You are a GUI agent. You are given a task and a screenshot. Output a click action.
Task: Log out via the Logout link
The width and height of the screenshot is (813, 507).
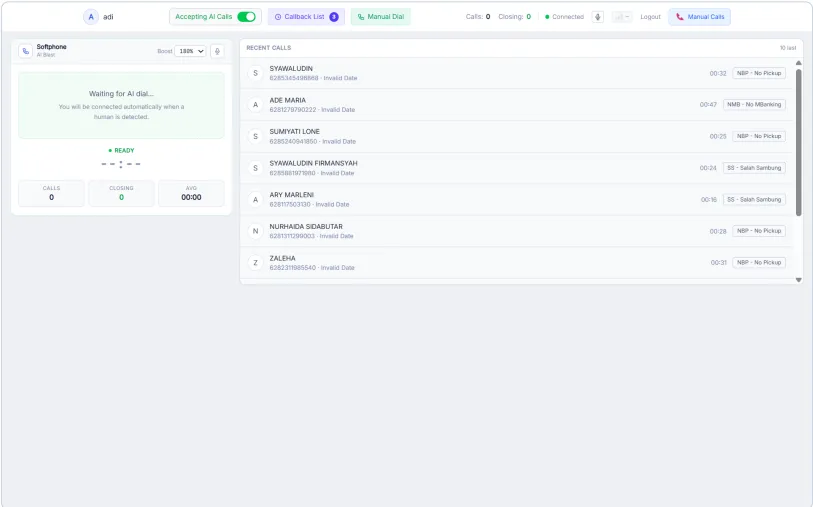[650, 17]
